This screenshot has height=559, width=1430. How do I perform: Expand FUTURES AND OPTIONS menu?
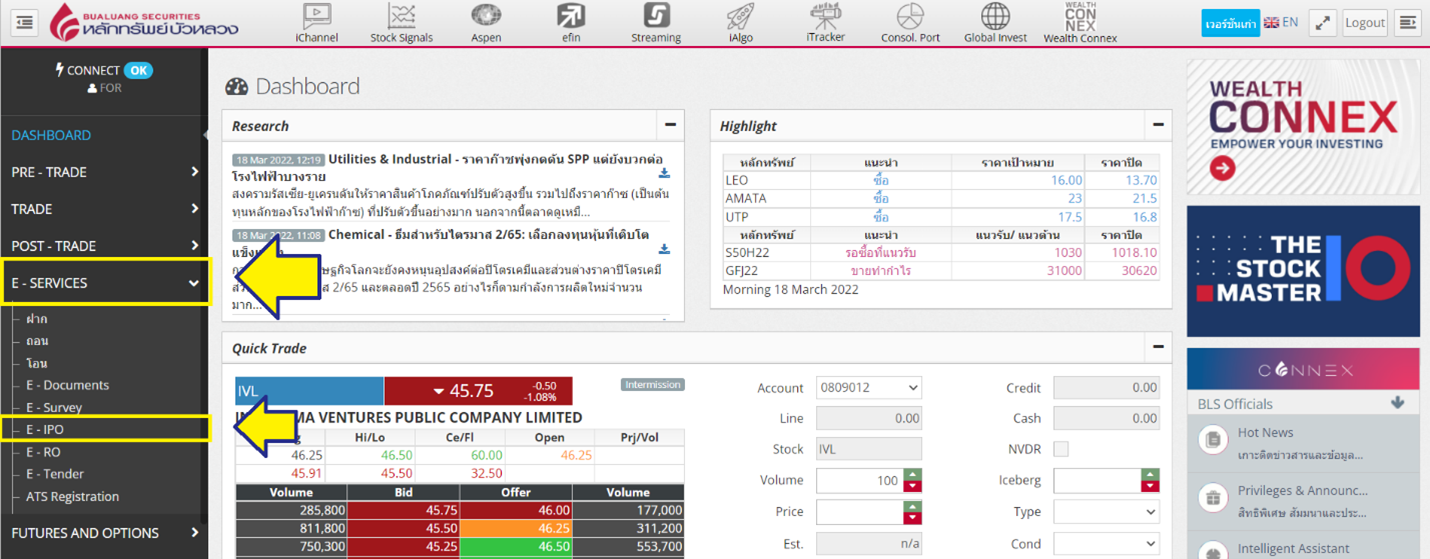tap(104, 533)
